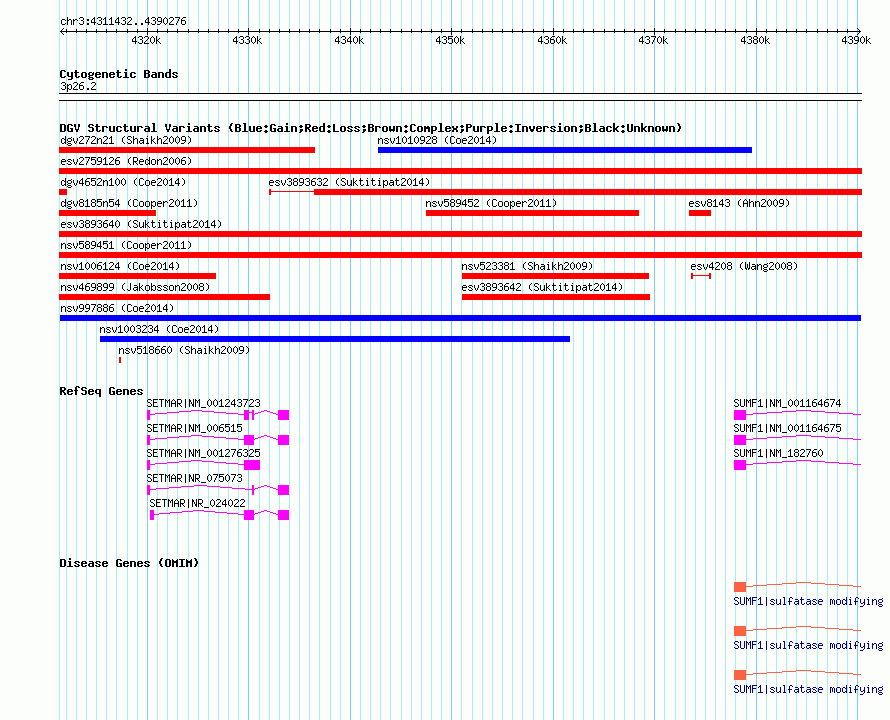The width and height of the screenshot is (890, 720).
Task: Click the nsv997886 (Coe2014) label text
Action: [117, 308]
